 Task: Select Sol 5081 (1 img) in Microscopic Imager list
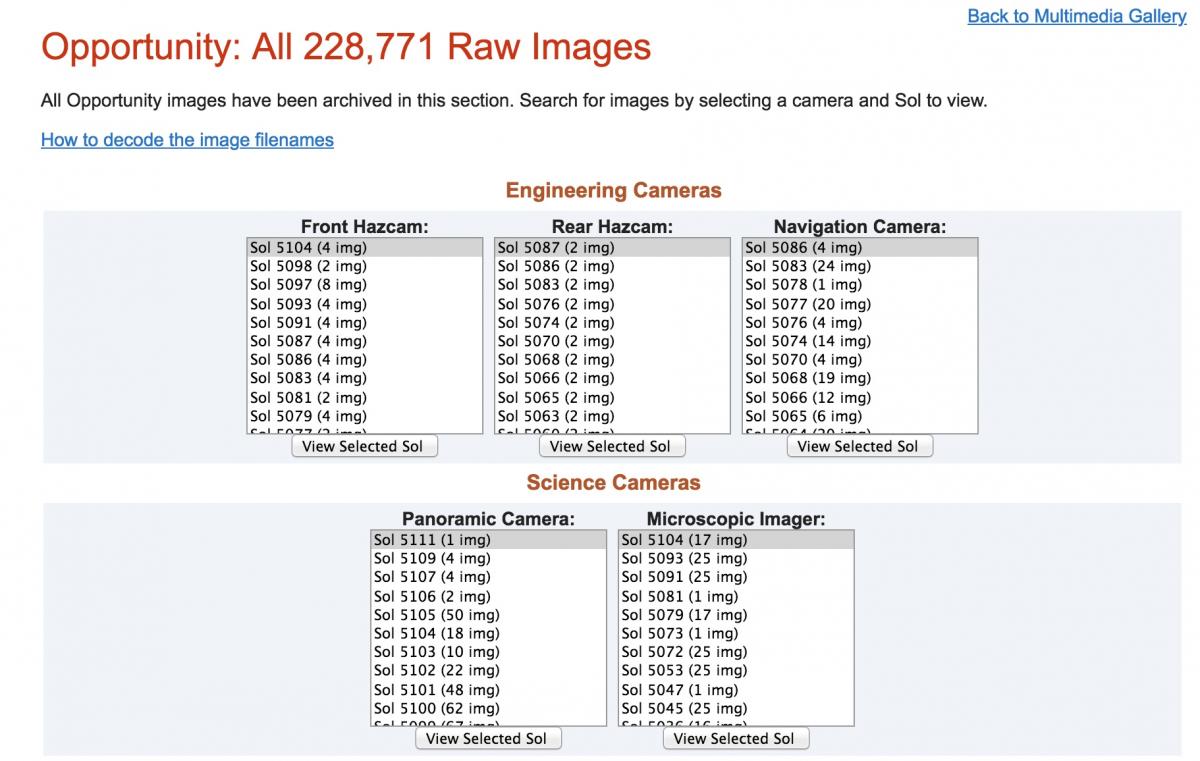pos(736,596)
